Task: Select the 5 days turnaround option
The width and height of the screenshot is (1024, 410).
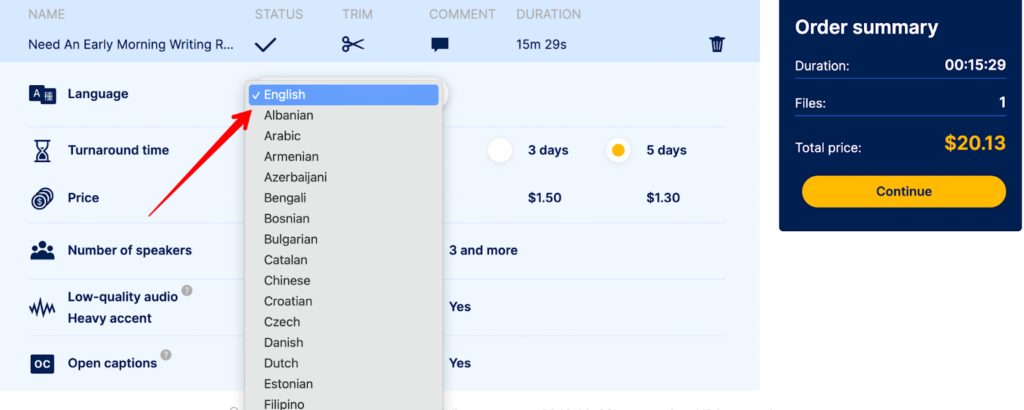Action: coord(618,151)
